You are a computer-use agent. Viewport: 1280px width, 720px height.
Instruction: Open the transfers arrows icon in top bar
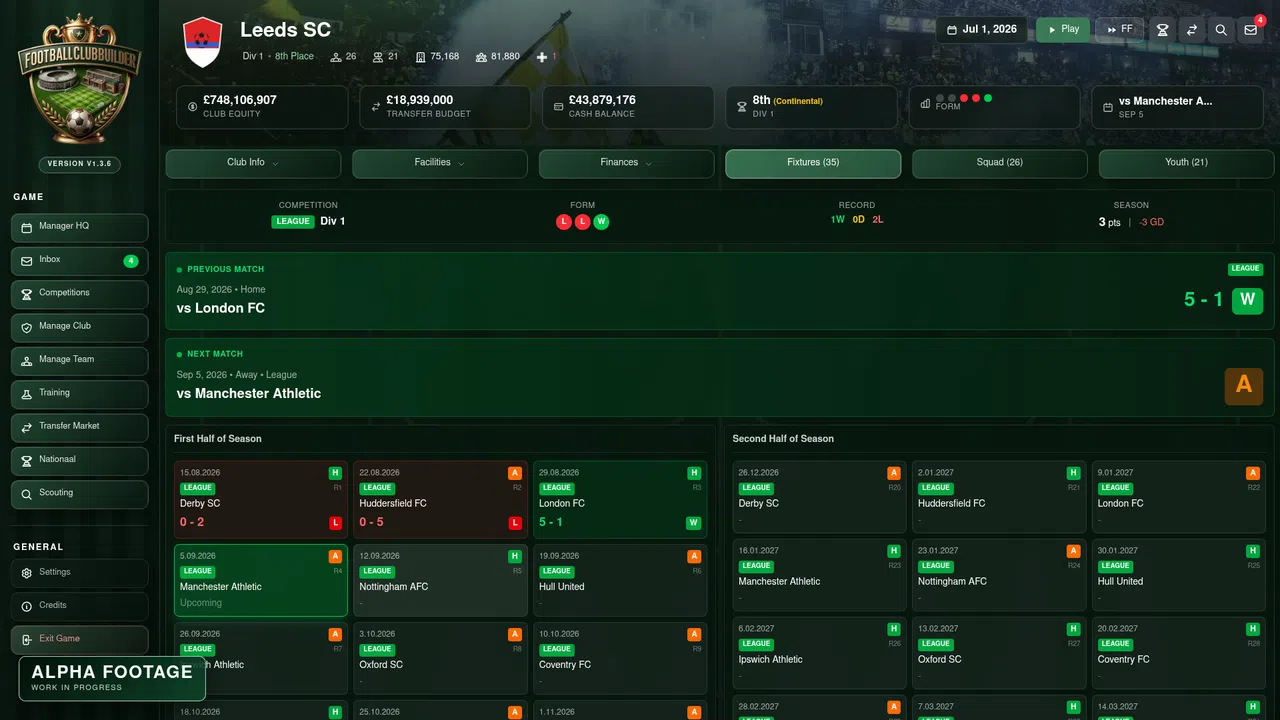tap(1192, 30)
